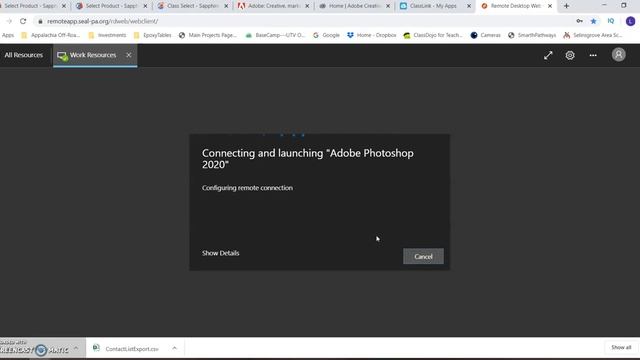Close the Work Resources tab

click(129, 55)
